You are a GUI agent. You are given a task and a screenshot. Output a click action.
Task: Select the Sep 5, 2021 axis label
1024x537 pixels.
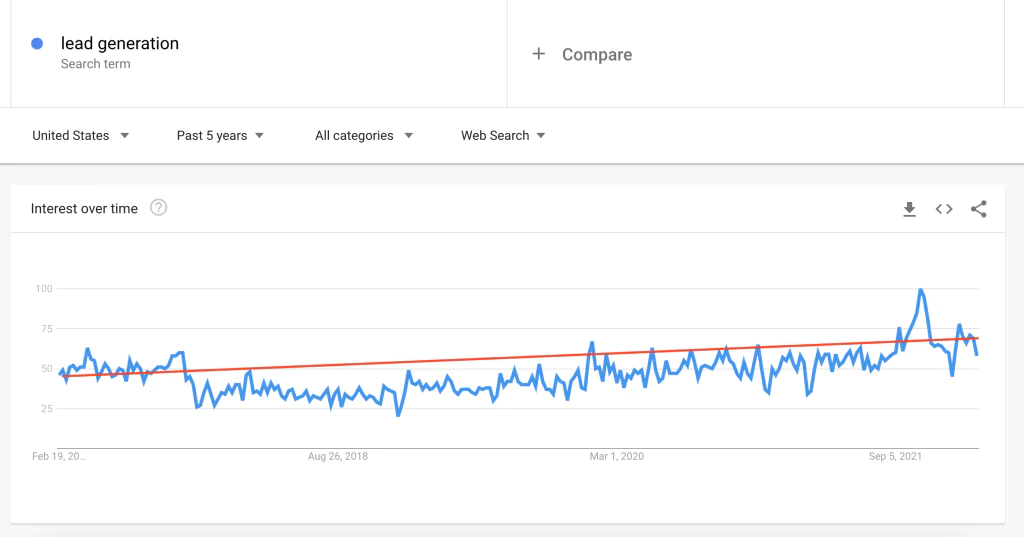click(x=895, y=456)
